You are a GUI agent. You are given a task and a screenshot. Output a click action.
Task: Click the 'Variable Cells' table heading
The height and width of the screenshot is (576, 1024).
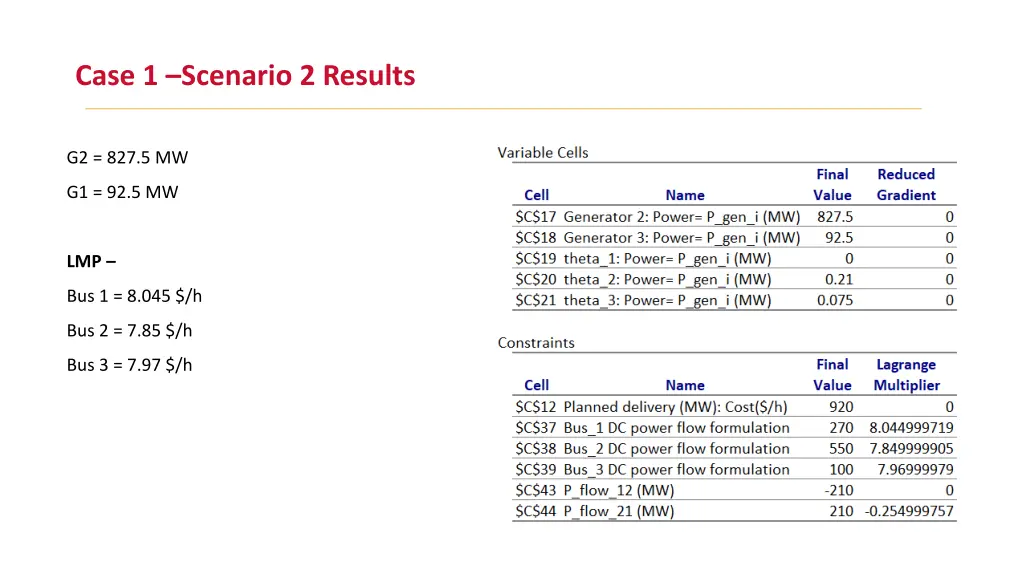(x=543, y=153)
